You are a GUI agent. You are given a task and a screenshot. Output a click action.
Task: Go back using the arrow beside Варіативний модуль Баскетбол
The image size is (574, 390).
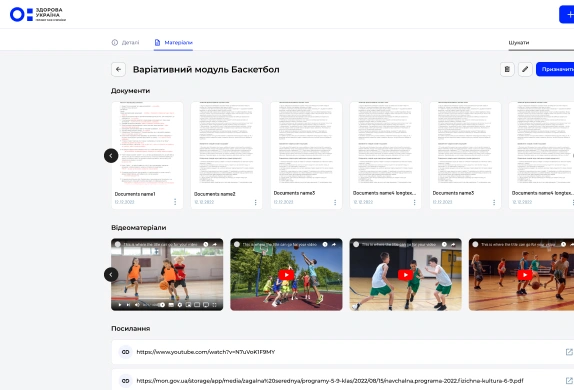(x=118, y=69)
